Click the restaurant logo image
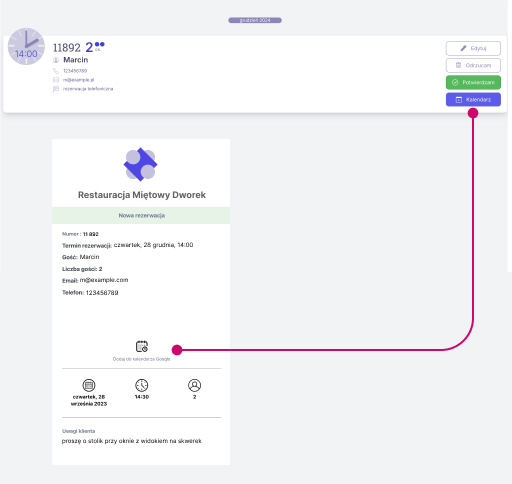 [x=140, y=164]
